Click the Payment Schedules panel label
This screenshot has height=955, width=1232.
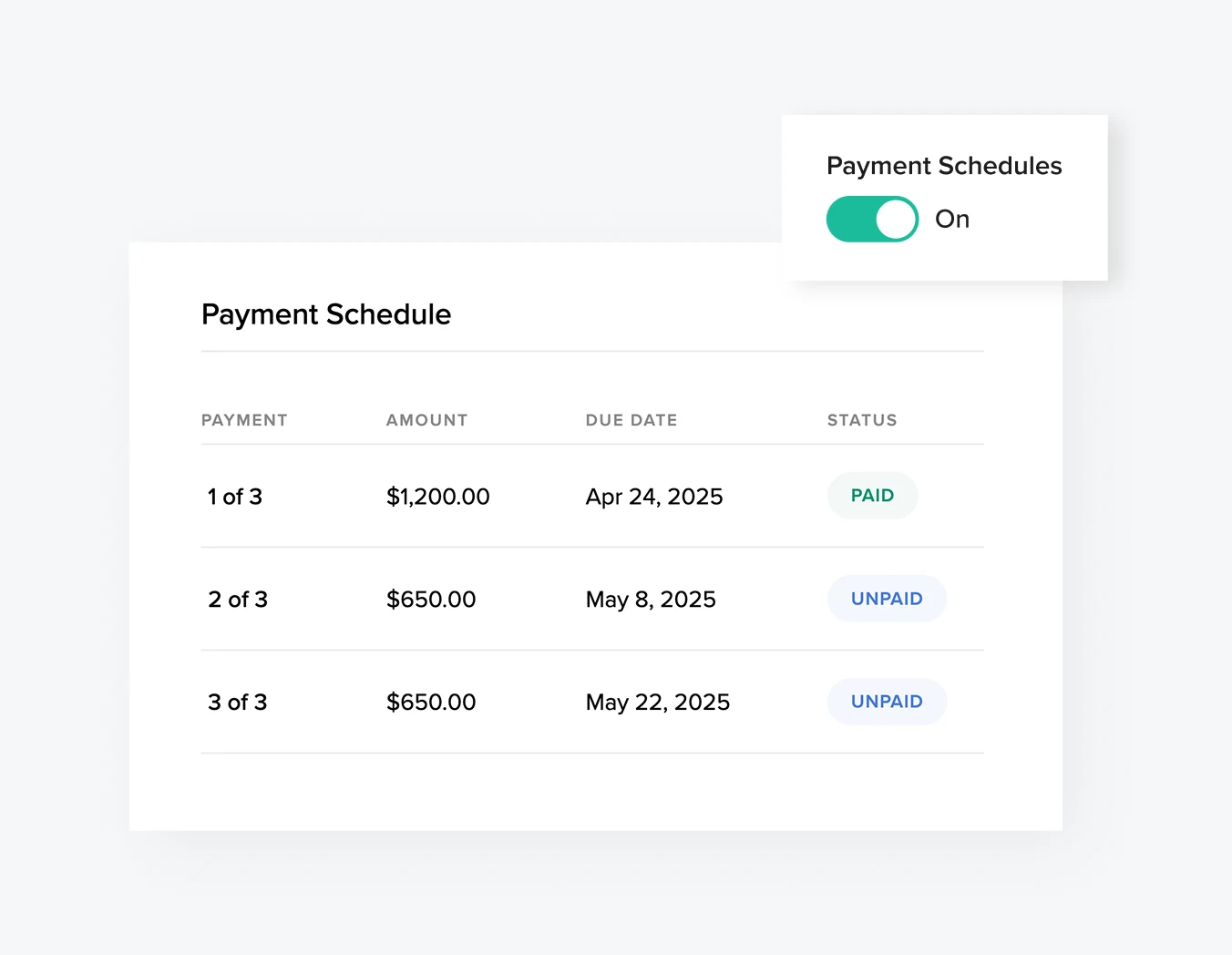[x=944, y=166]
